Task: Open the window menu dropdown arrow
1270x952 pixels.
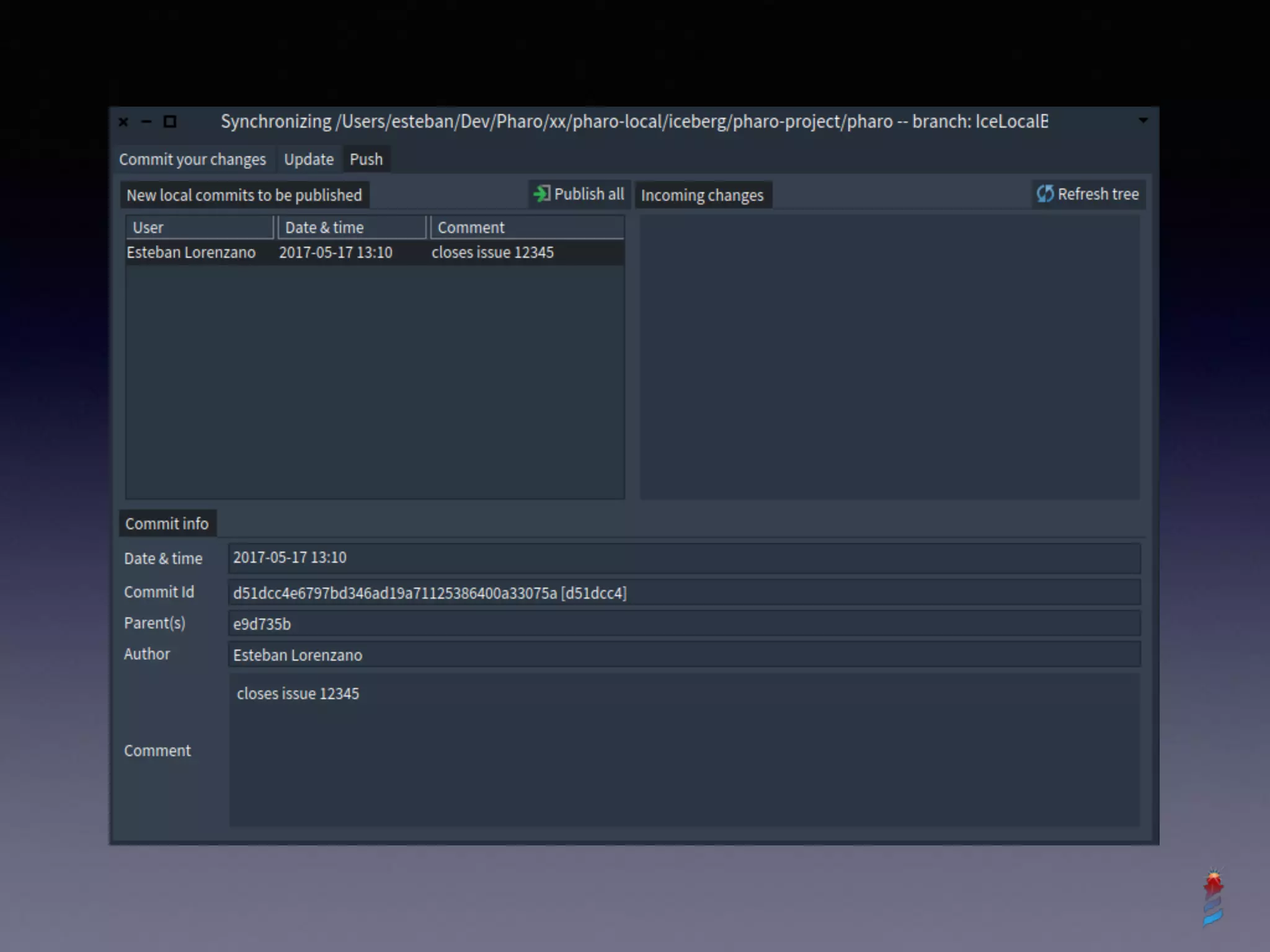Action: 1143,121
